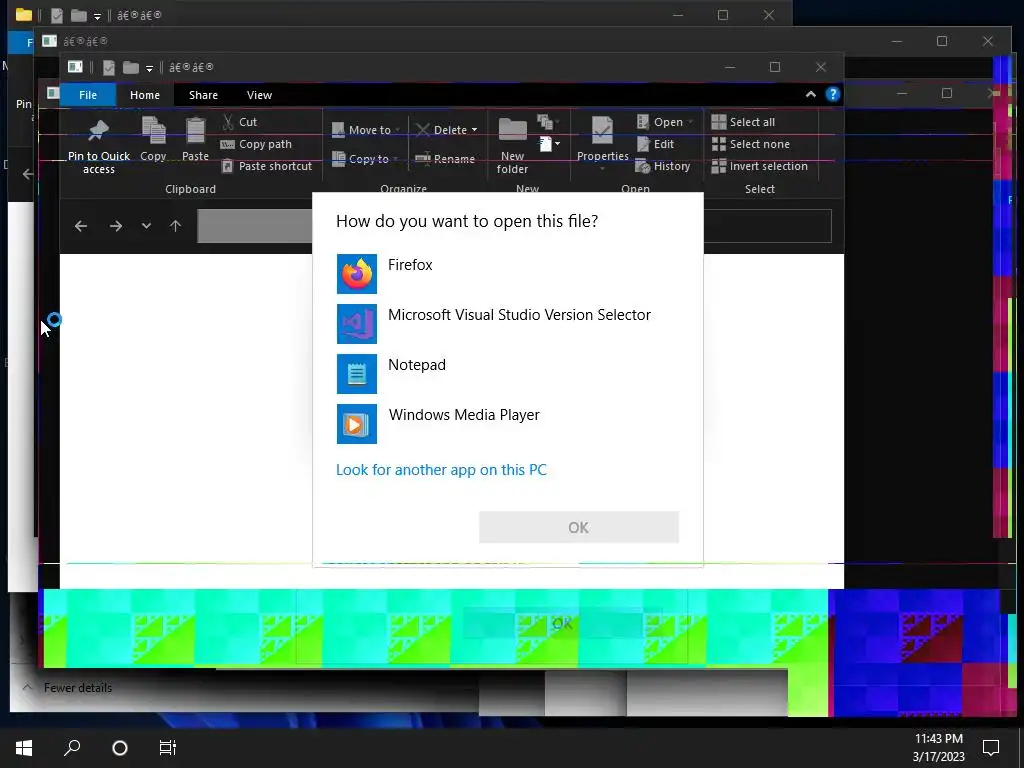
Task: Open the Action Center notifications icon
Action: pos(991,748)
